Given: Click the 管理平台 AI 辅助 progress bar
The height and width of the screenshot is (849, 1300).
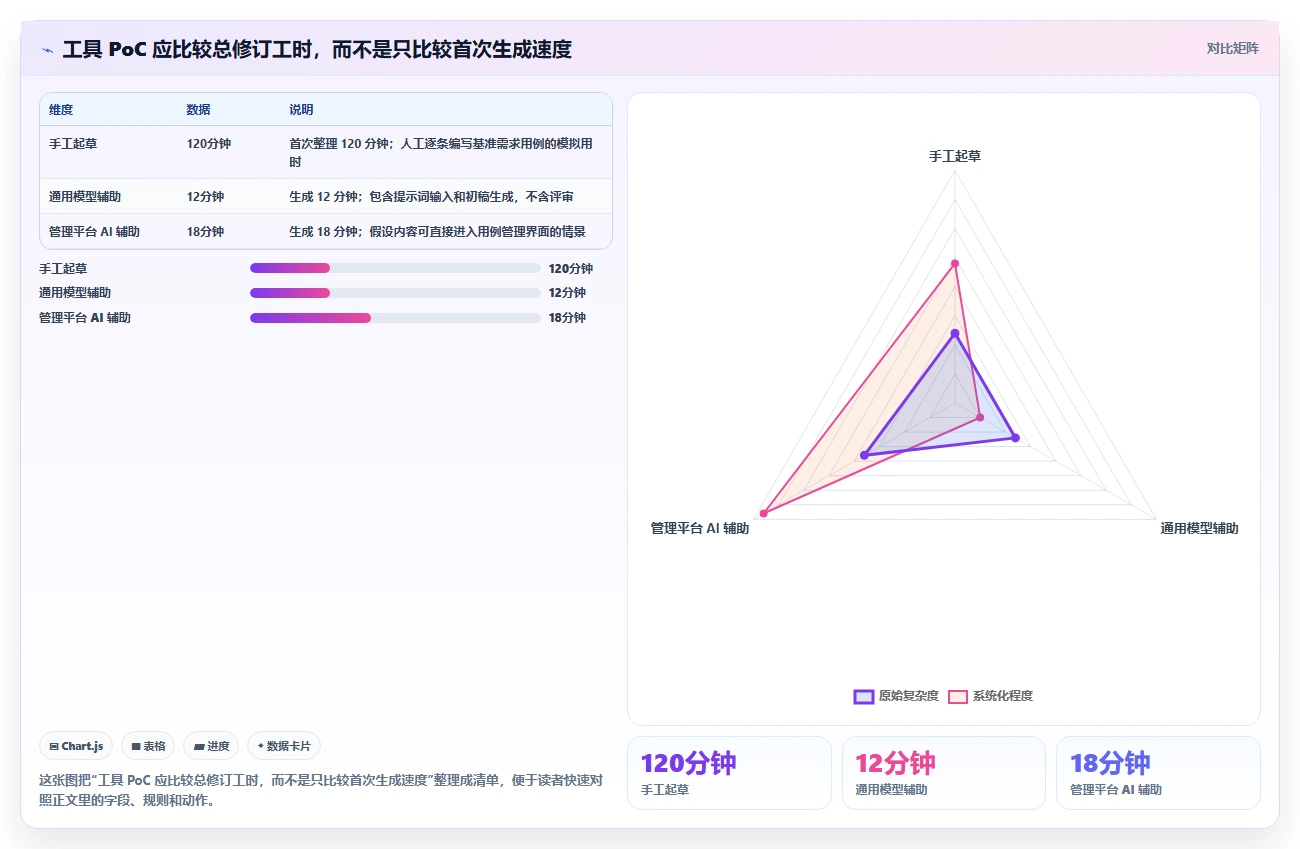Looking at the screenshot, I should [395, 318].
